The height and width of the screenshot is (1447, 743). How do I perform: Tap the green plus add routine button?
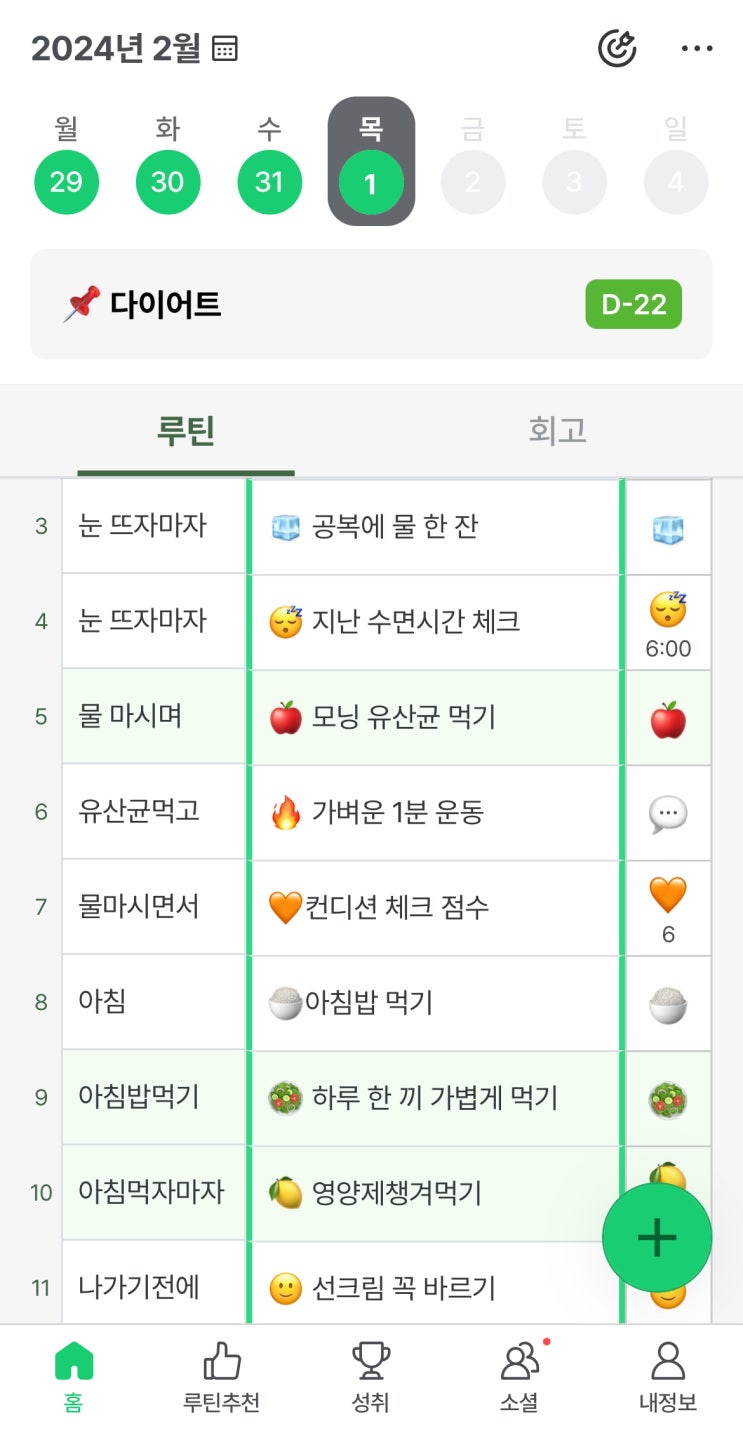657,1238
